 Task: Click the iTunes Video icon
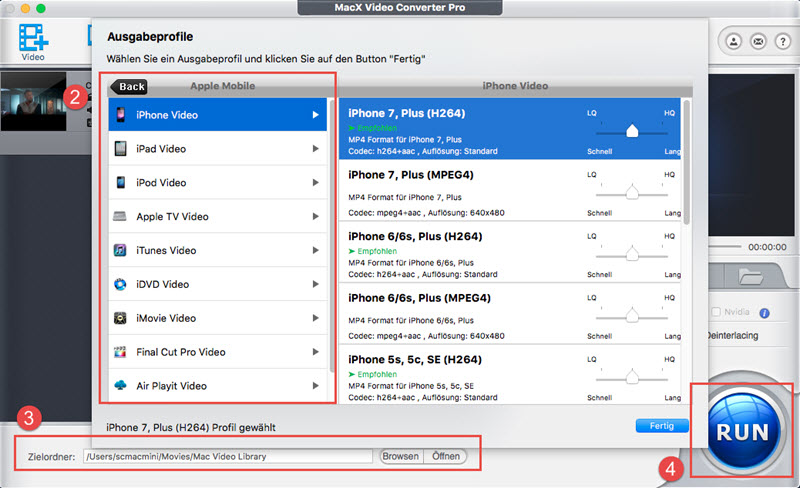[119, 251]
